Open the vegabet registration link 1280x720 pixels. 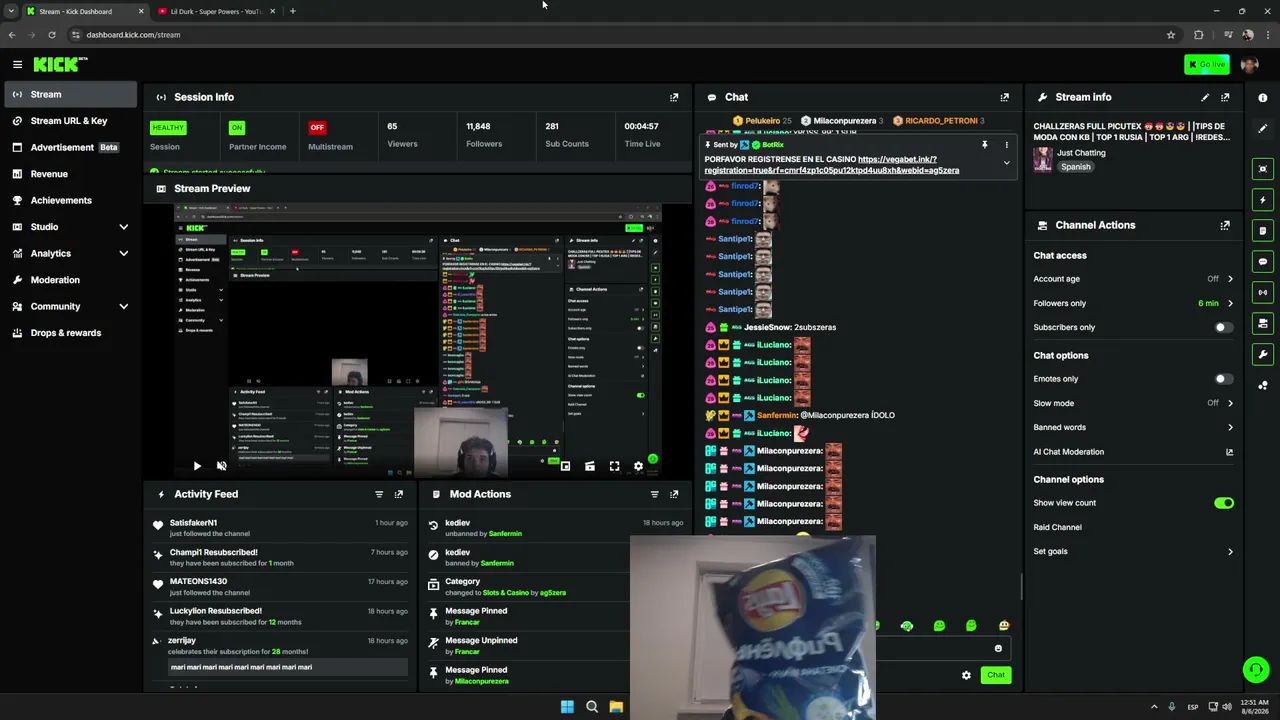pyautogui.click(x=832, y=165)
